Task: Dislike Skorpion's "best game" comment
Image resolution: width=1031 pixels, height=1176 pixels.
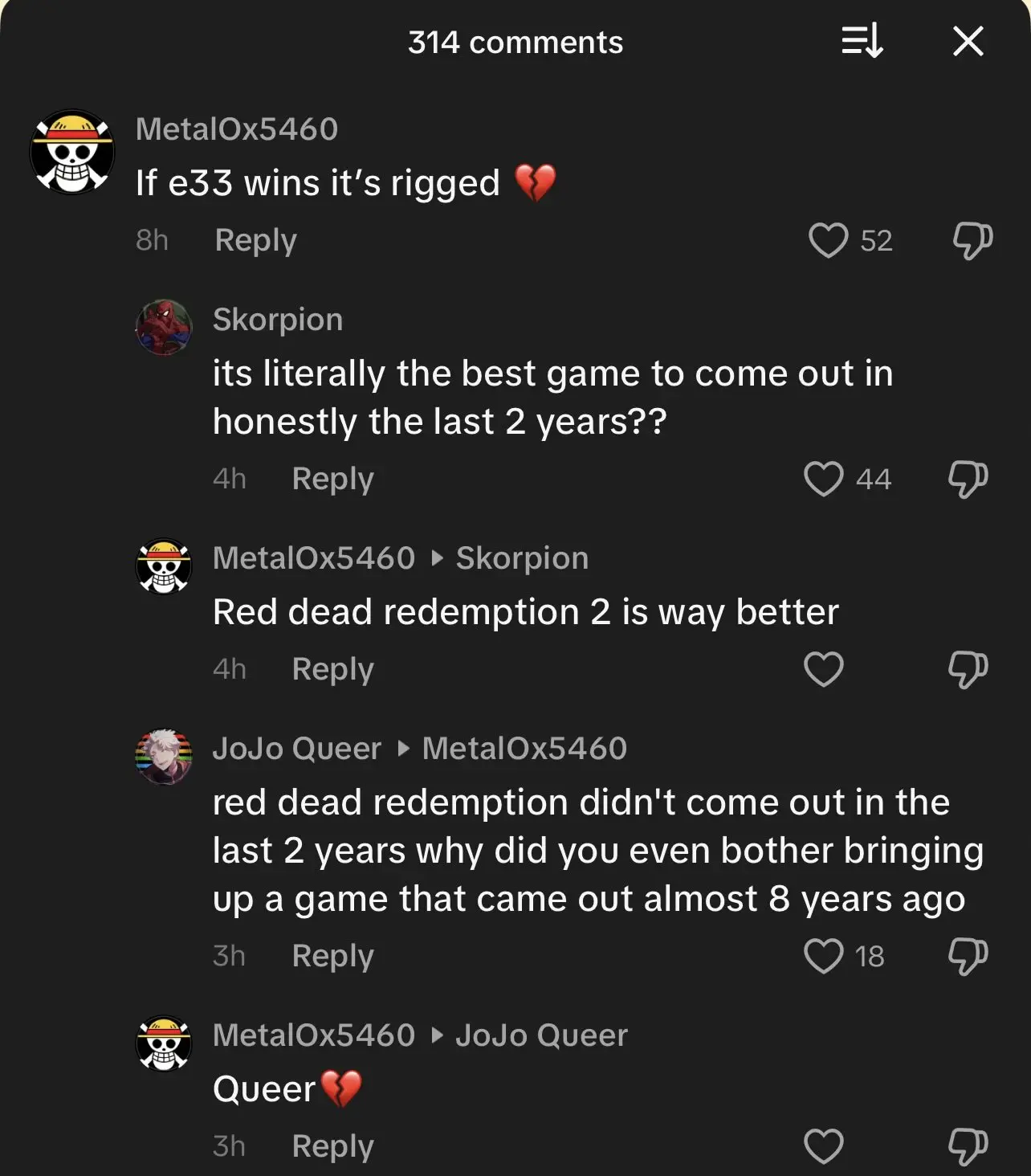Action: (x=968, y=479)
